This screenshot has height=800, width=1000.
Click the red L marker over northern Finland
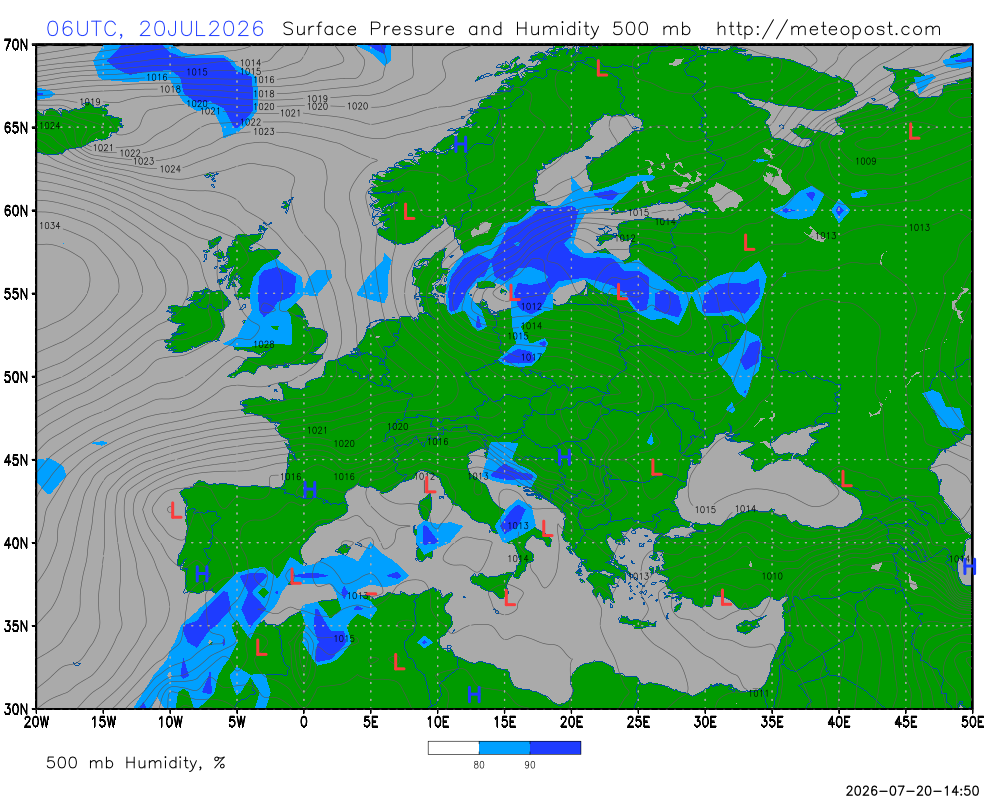[601, 68]
